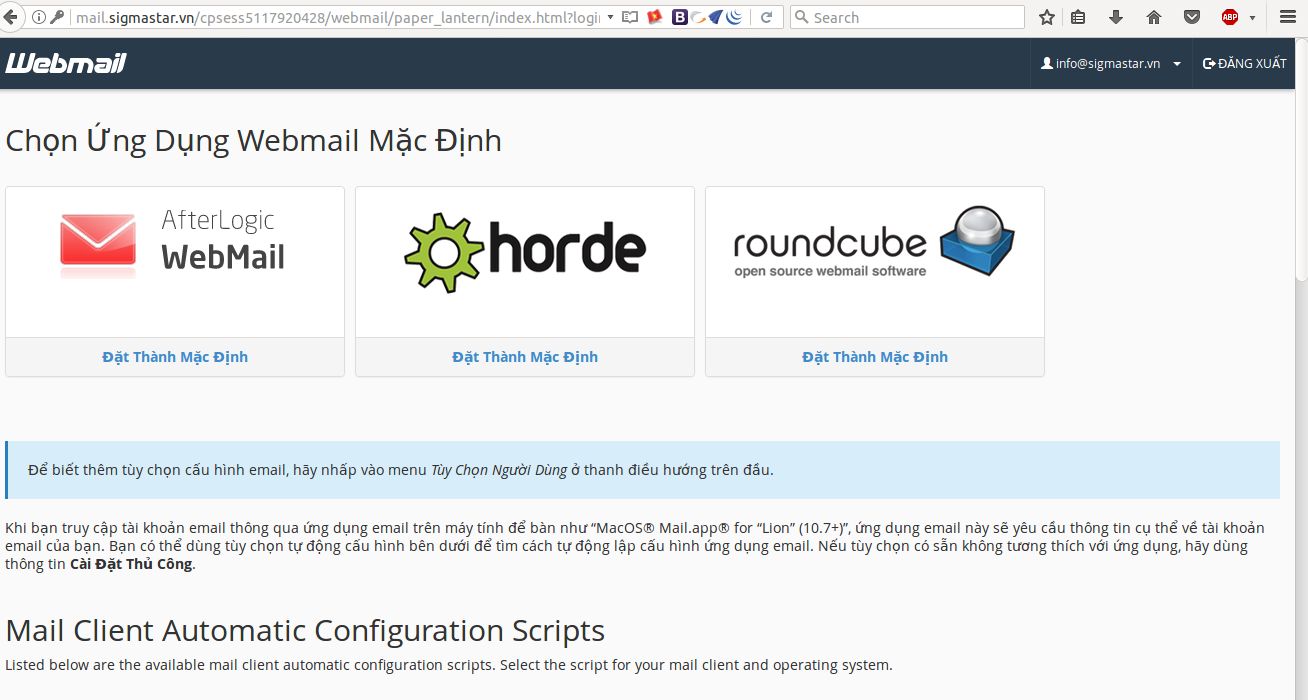This screenshot has height=700, width=1308.
Task: Click the italic text "Tùy Chọn Người Dùng"
Action: point(499,470)
